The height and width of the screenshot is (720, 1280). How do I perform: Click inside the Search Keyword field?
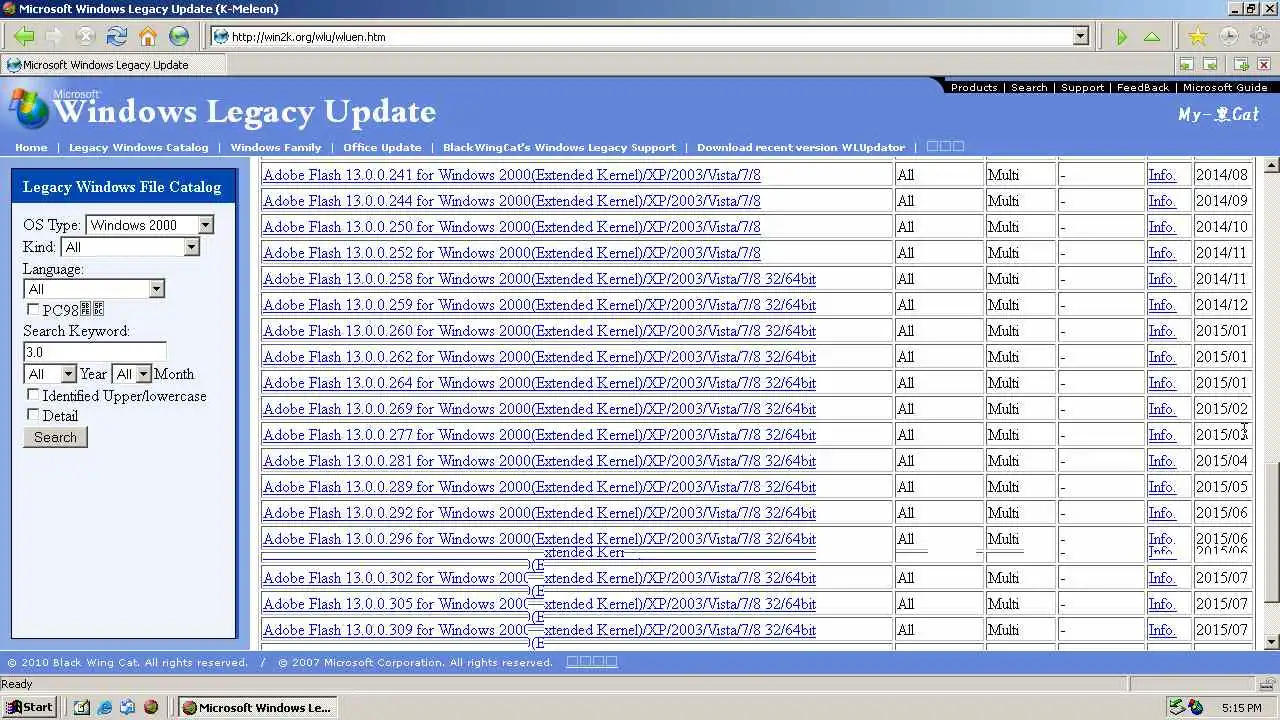click(x=94, y=352)
